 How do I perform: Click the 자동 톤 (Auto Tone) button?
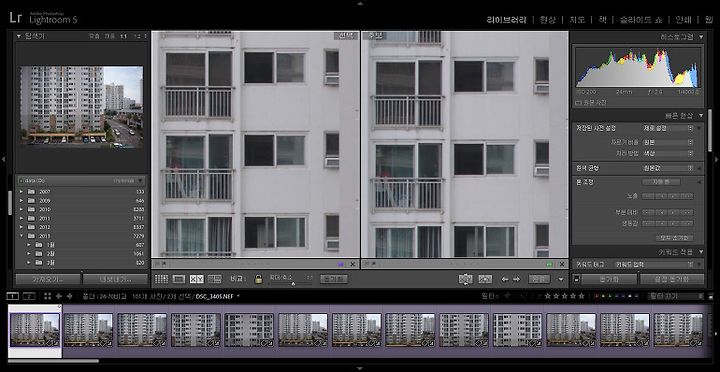[661, 182]
